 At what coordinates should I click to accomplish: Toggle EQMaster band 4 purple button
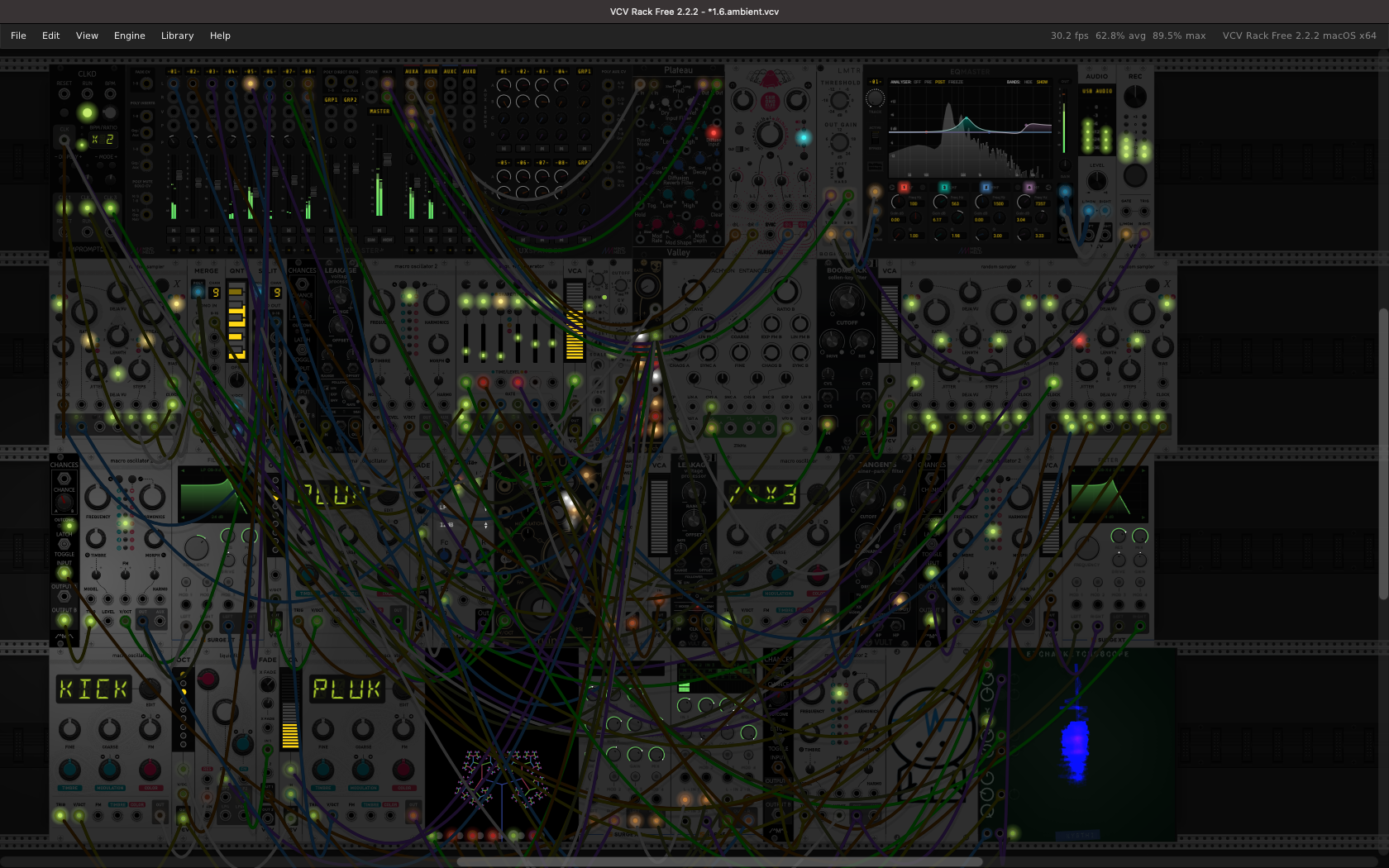point(1029,187)
